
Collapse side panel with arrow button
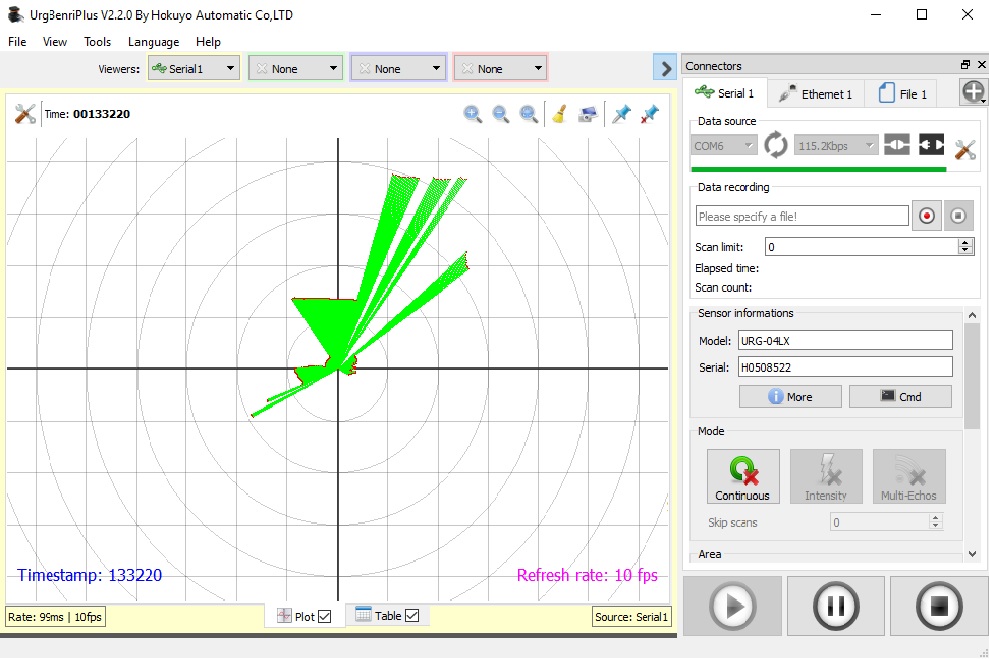(665, 67)
